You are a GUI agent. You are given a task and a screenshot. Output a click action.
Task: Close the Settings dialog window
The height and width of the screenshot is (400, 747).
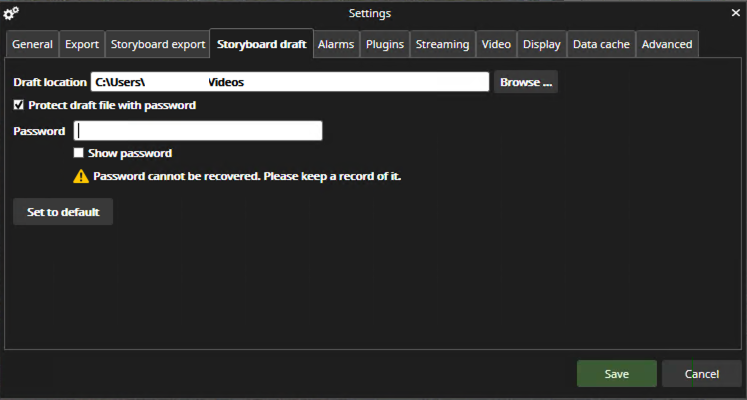(x=735, y=13)
